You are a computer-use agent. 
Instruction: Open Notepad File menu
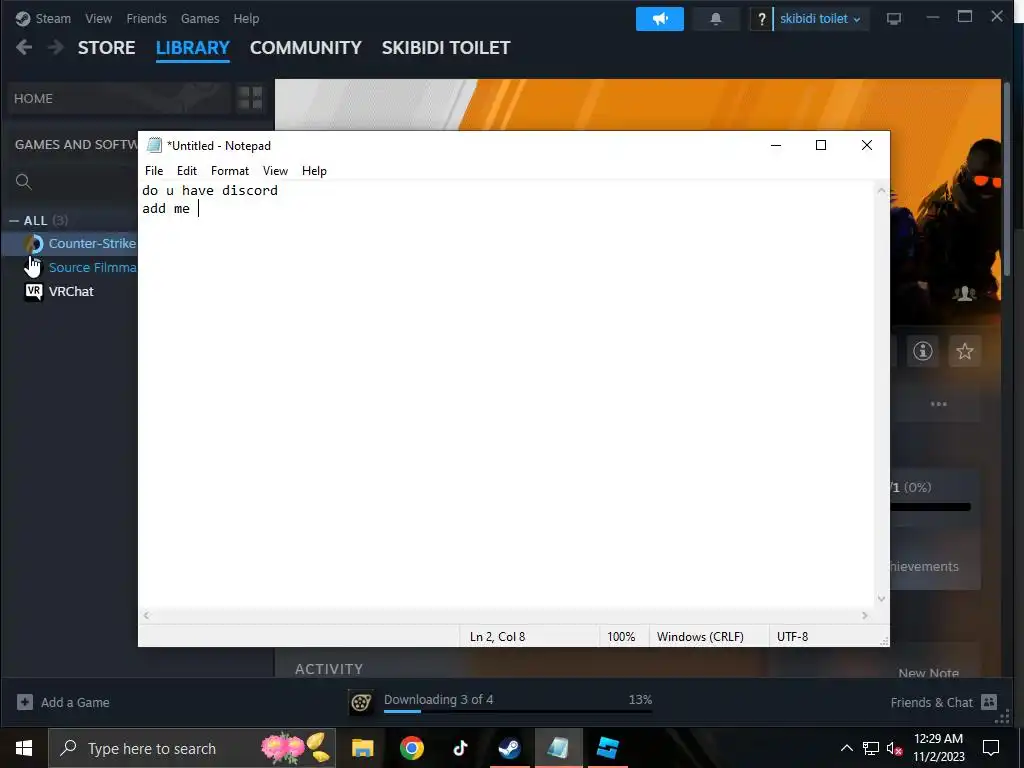point(154,170)
